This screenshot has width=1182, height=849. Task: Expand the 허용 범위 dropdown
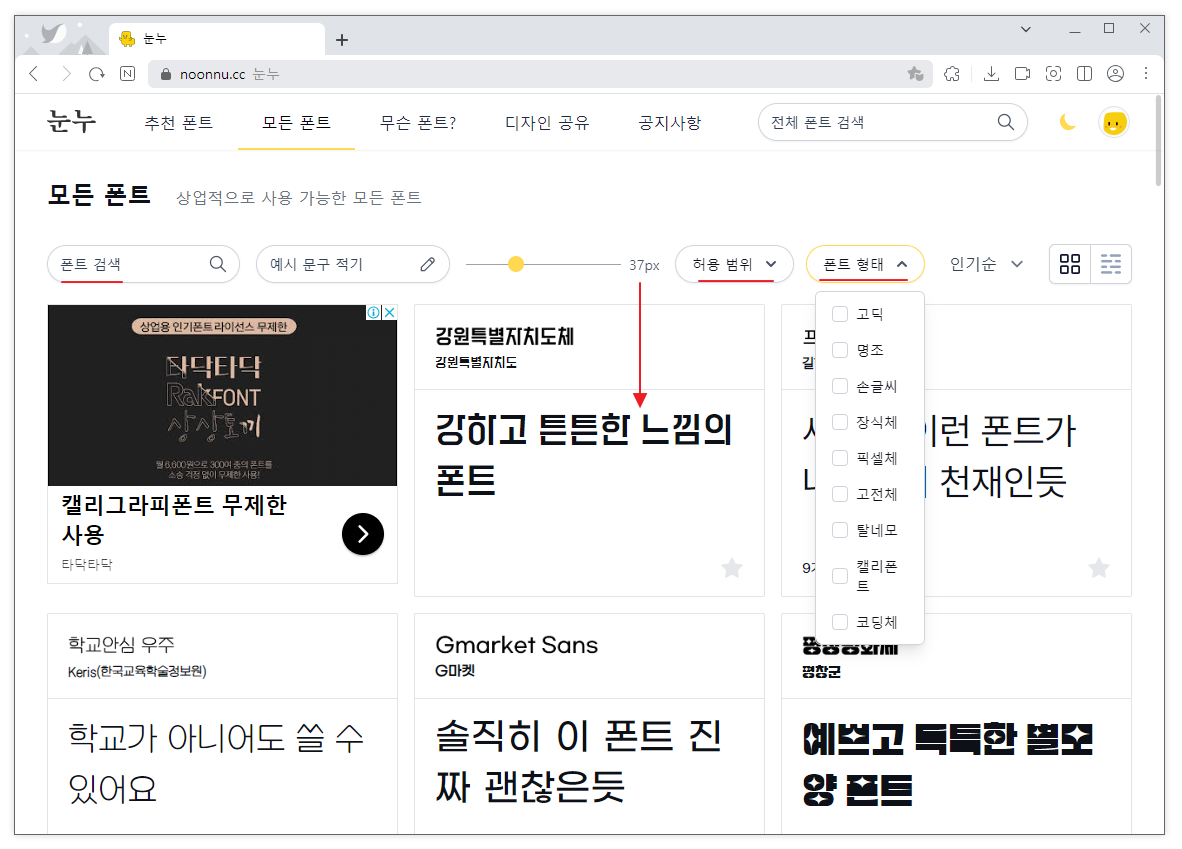click(734, 264)
